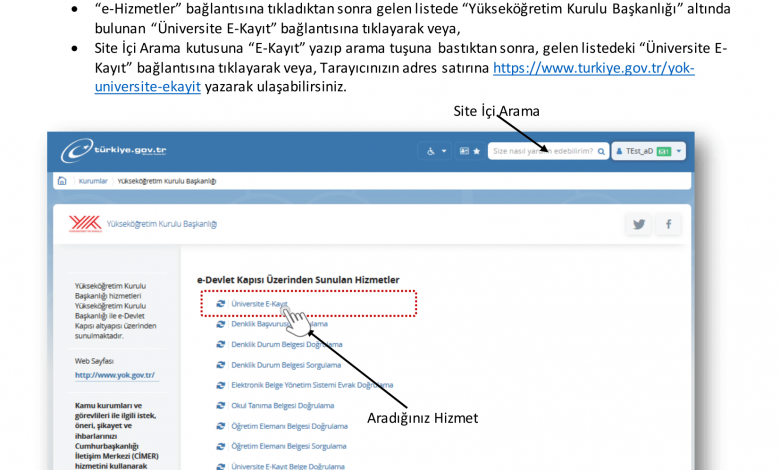Click "Yükseköğretim Kurulu Başkanlığı" title next to logo
The height and width of the screenshot is (470, 780).
162,224
